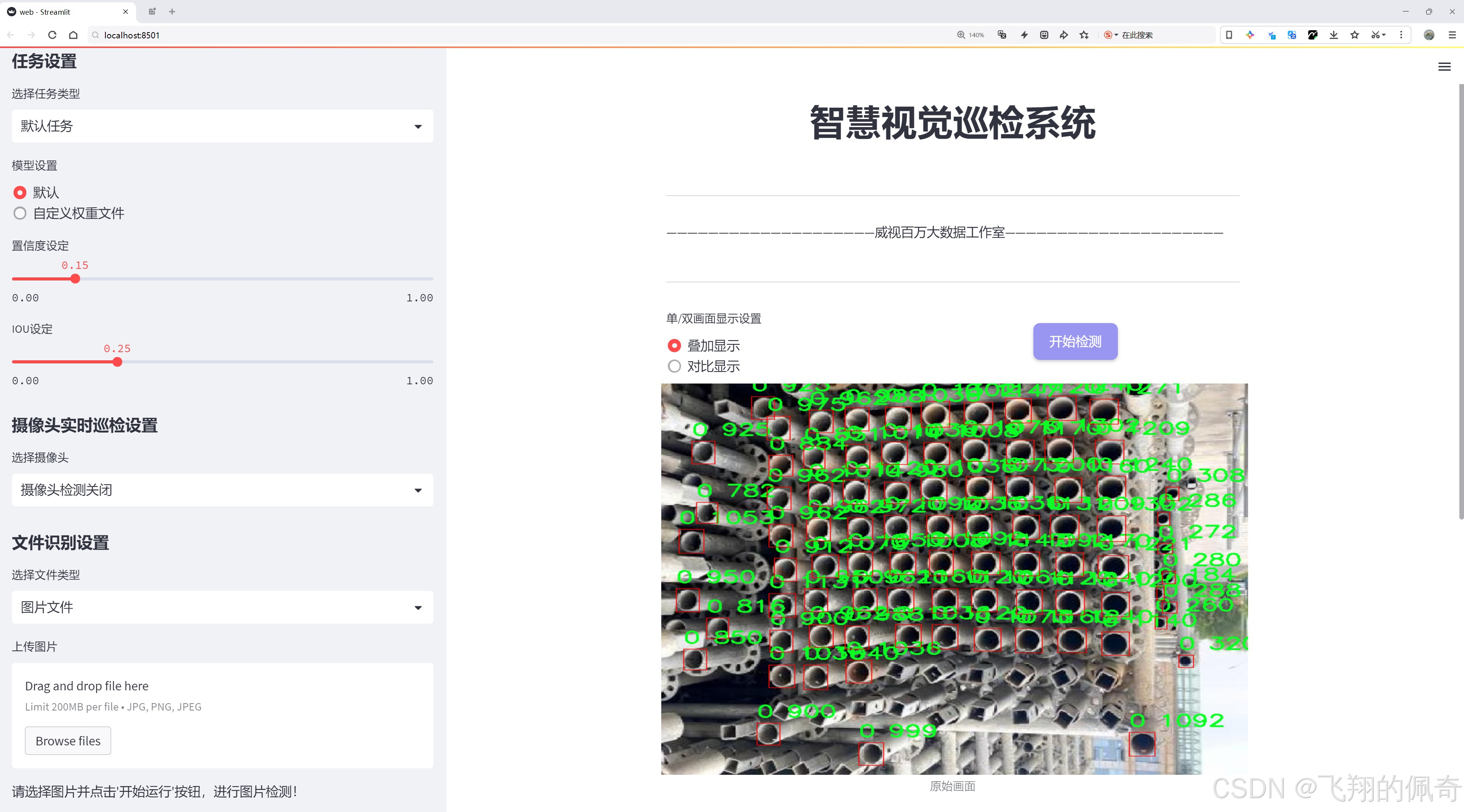Add page to favorites with star-plus icon
The height and width of the screenshot is (812, 1464).
point(1085,34)
